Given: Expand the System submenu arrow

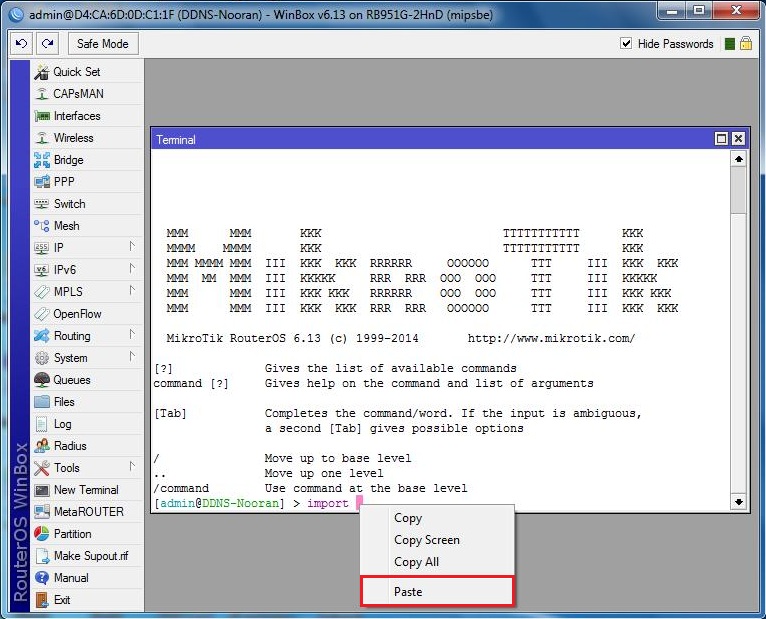Looking at the screenshot, I should click(132, 356).
